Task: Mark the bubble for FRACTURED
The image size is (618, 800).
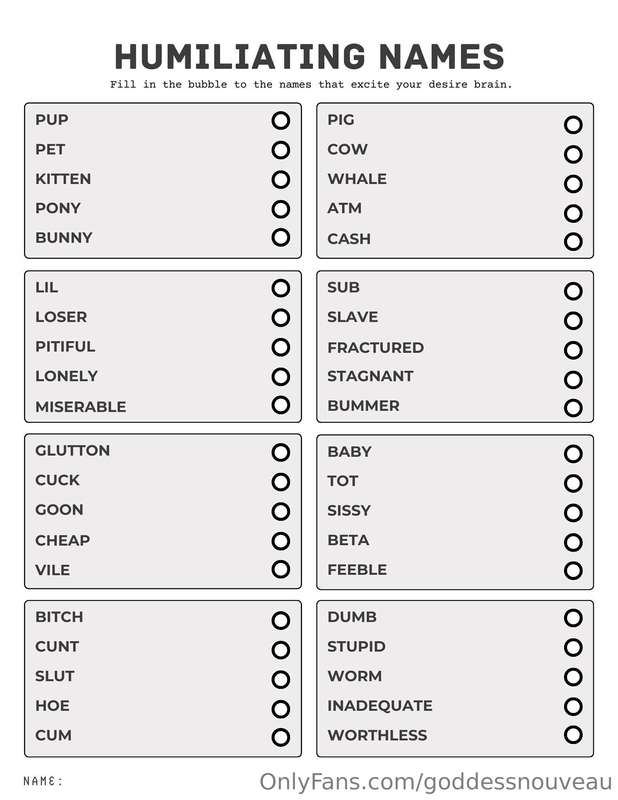Action: (573, 350)
